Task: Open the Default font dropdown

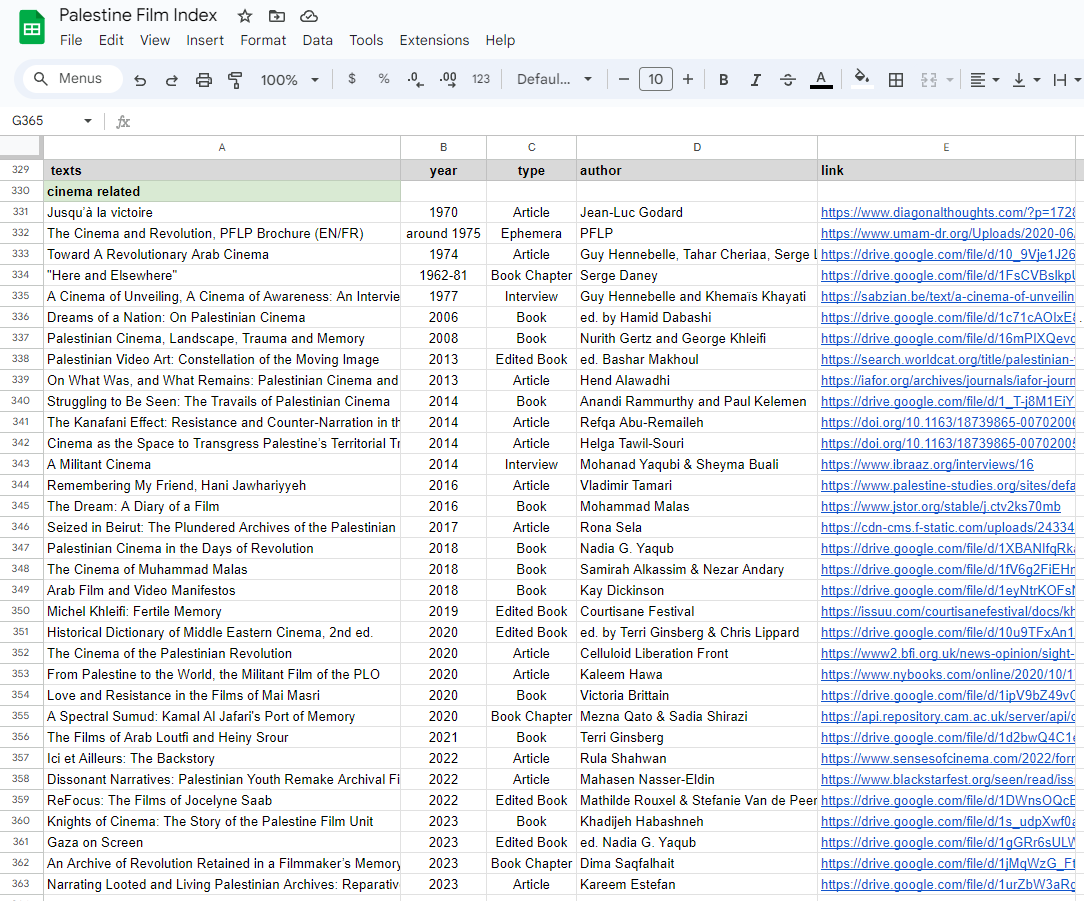Action: click(554, 79)
